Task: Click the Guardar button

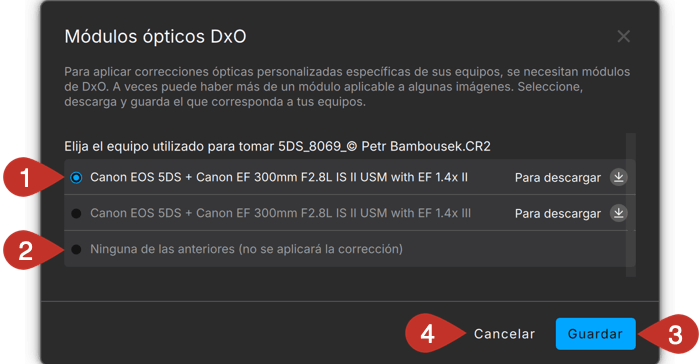Action: point(596,334)
